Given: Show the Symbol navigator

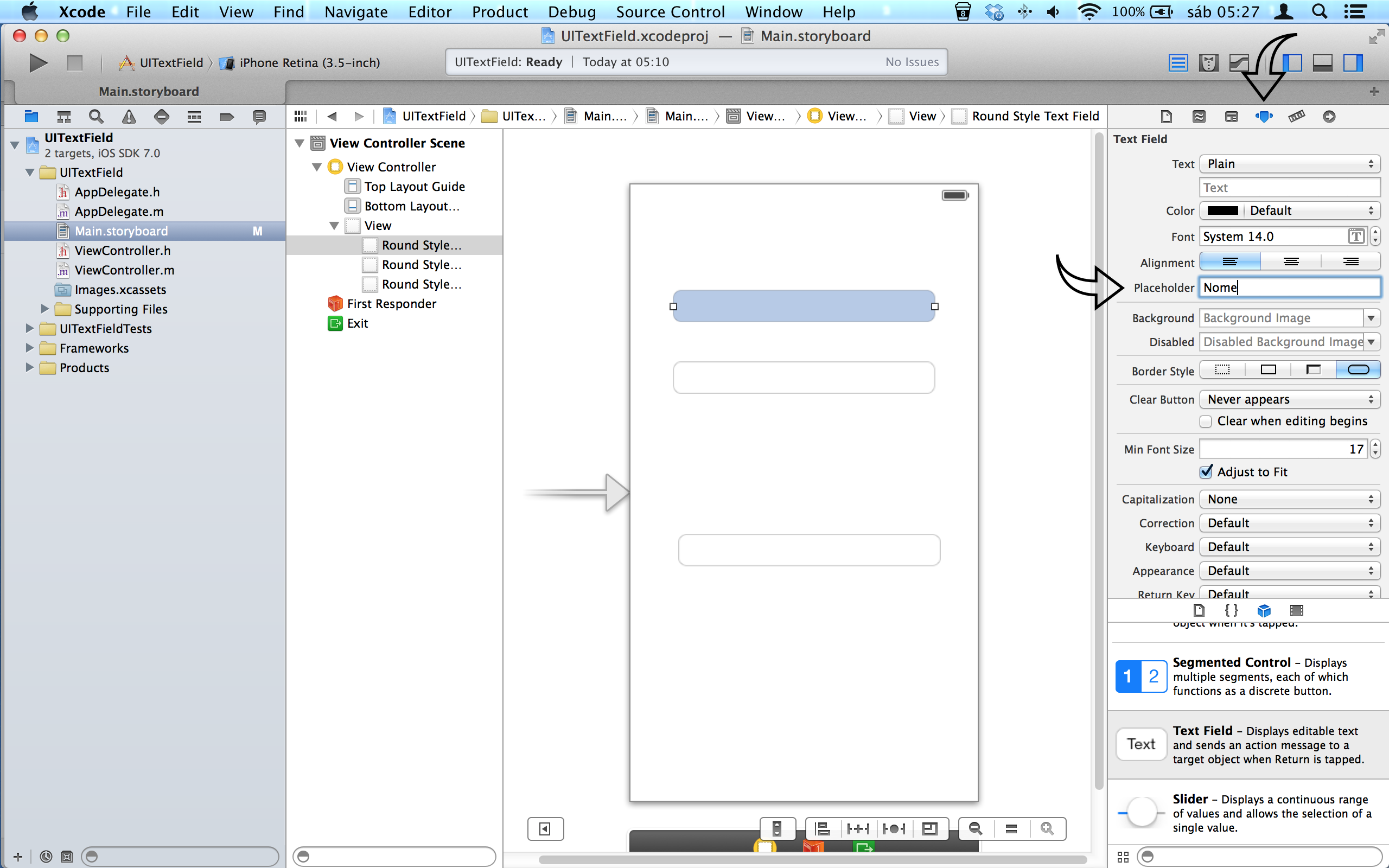Looking at the screenshot, I should tap(63, 117).
